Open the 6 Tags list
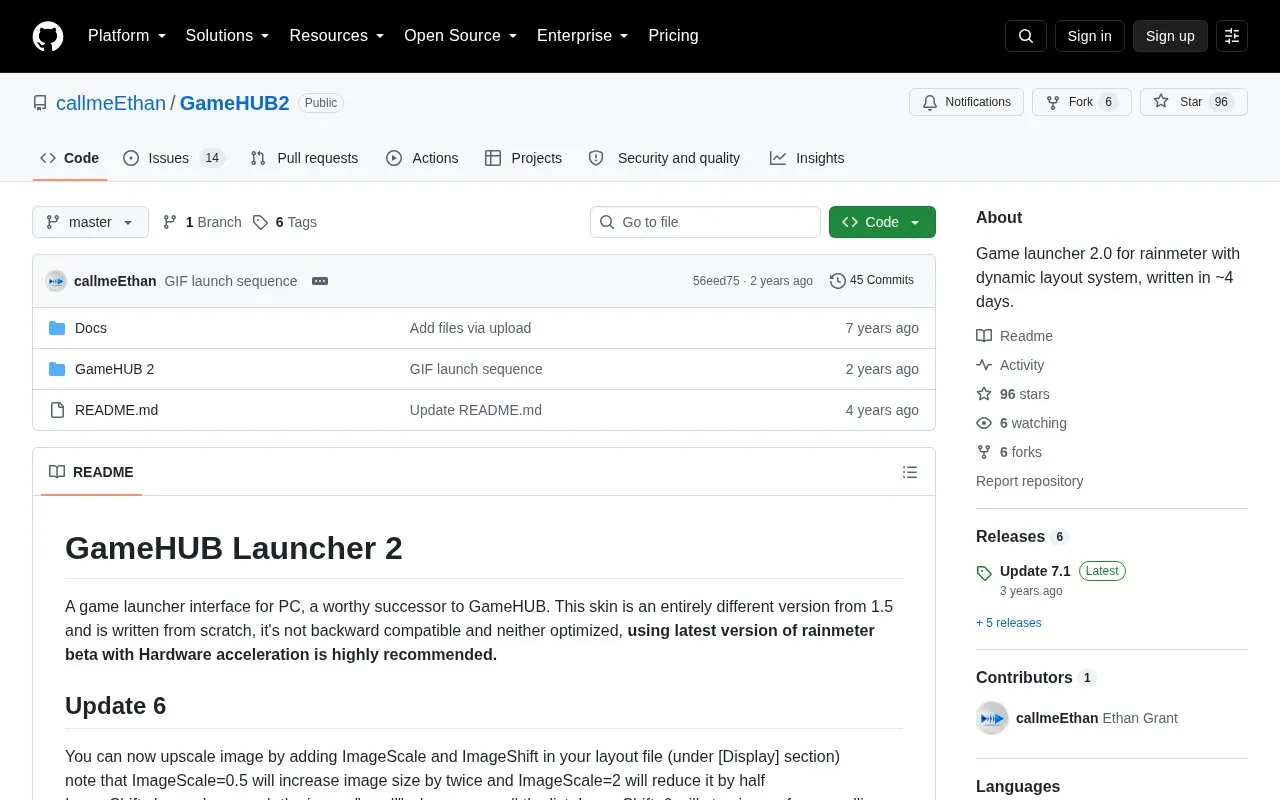 point(285,222)
